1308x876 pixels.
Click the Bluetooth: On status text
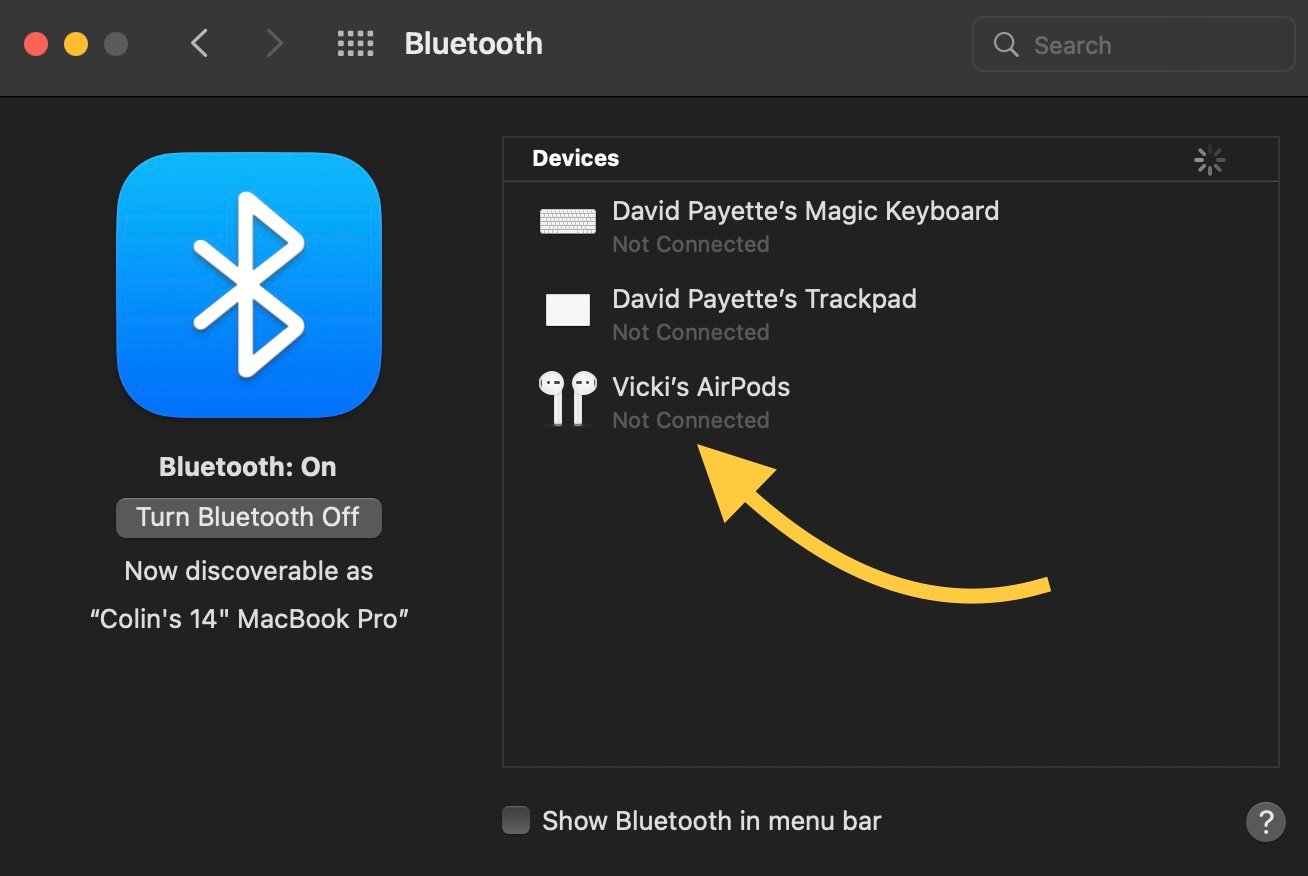248,467
